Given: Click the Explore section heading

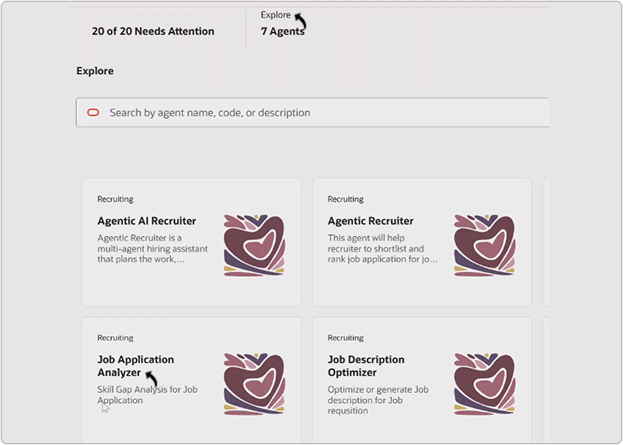Looking at the screenshot, I should [95, 71].
